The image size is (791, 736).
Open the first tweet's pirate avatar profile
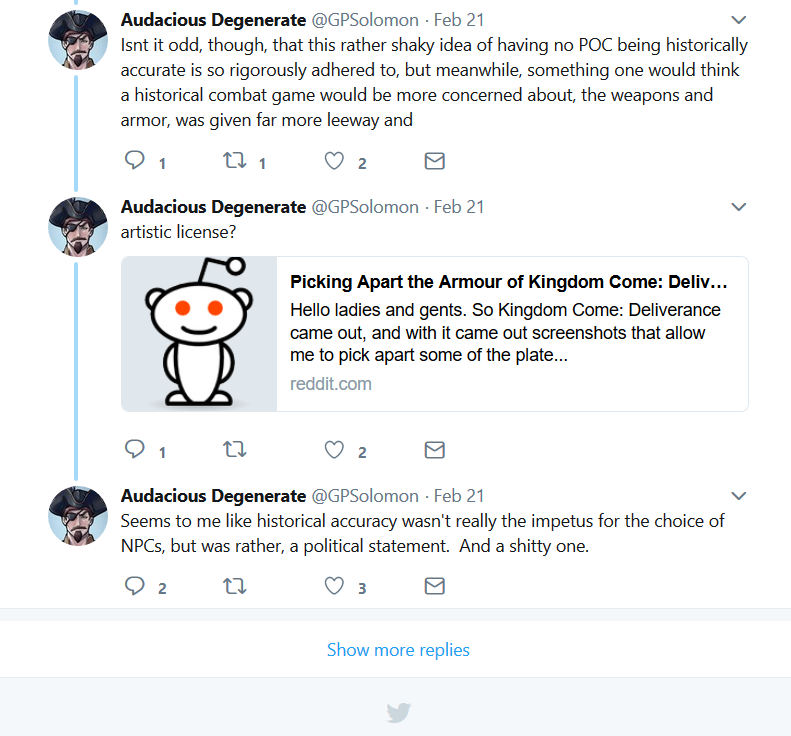(x=78, y=39)
